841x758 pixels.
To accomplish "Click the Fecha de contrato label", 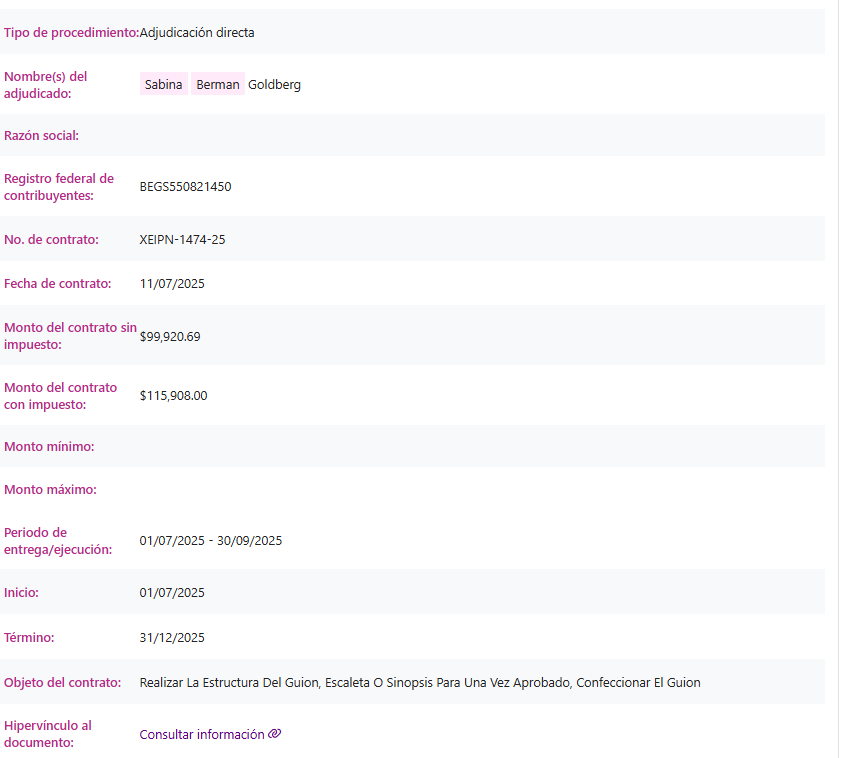I will (x=57, y=283).
